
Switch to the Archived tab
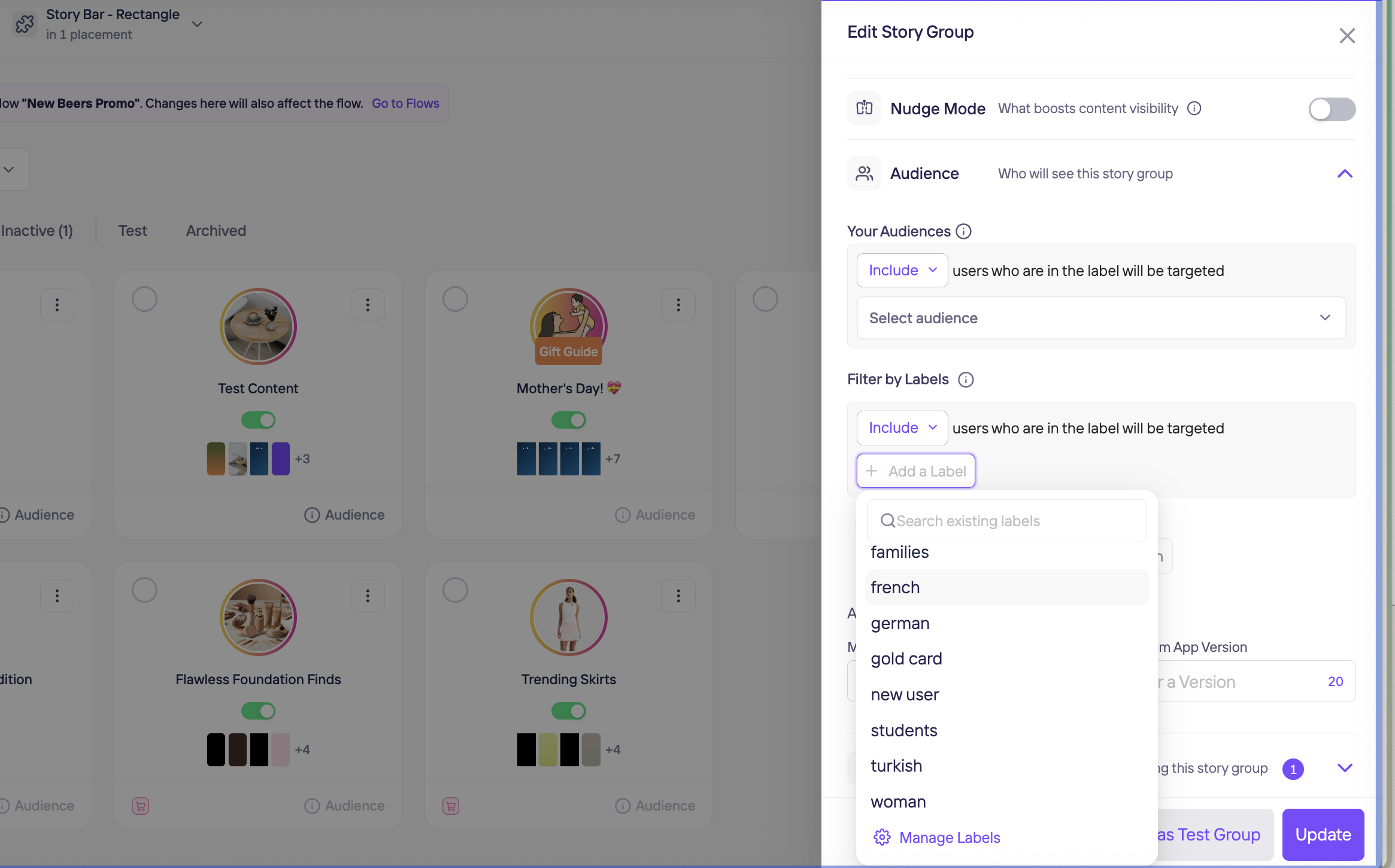216,230
